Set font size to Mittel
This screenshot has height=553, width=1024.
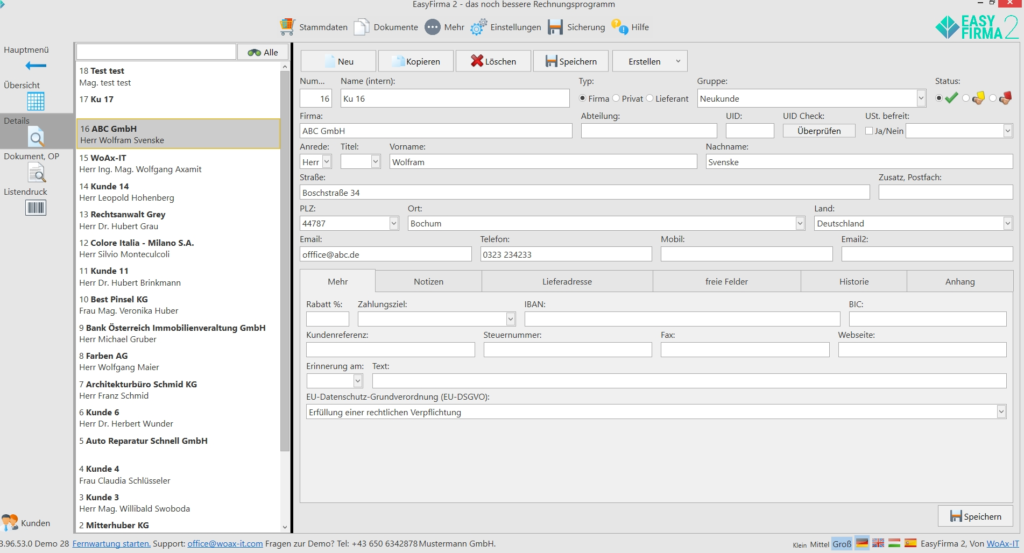[819, 544]
